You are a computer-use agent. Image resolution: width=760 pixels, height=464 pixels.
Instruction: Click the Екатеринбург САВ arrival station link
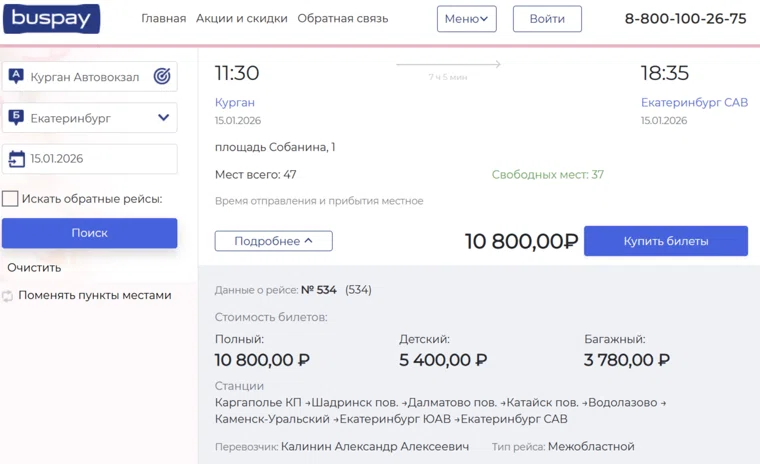pyautogui.click(x=694, y=103)
